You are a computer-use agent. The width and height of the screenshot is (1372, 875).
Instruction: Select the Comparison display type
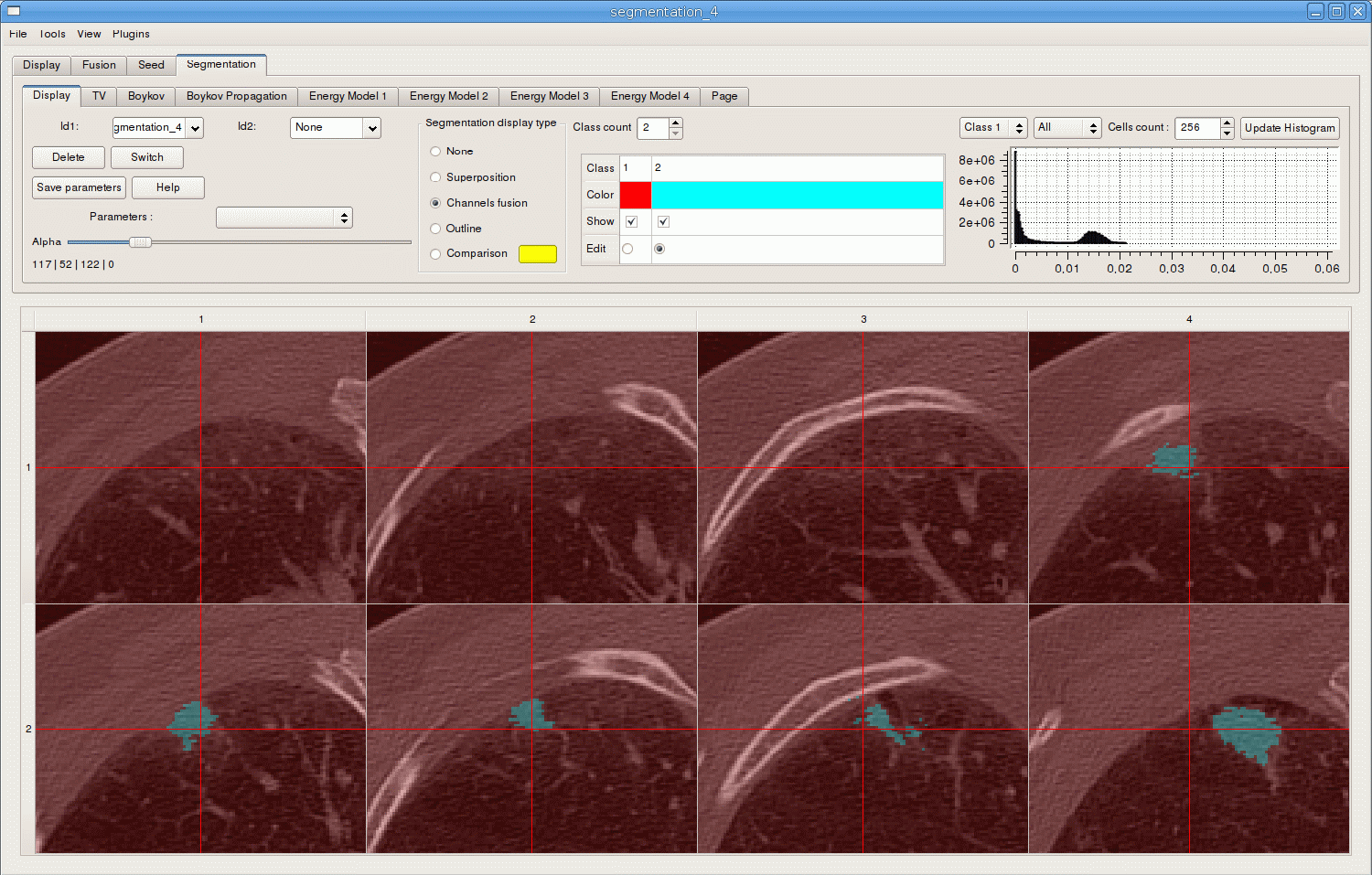tap(435, 254)
